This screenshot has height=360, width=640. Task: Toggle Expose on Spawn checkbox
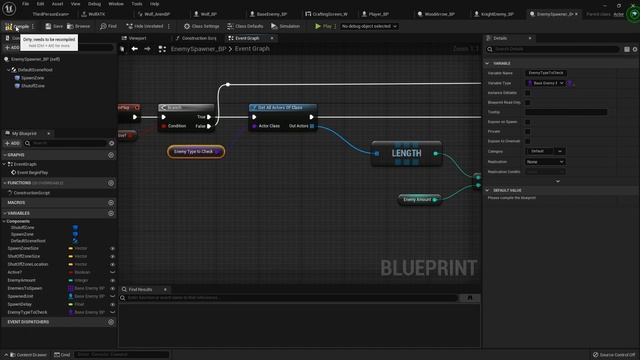click(x=527, y=122)
